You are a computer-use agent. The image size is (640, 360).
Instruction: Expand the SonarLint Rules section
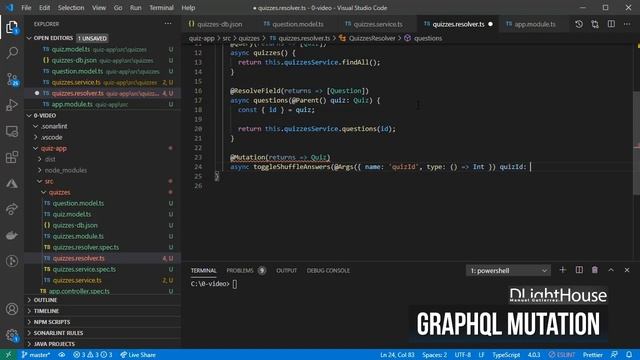pyautogui.click(x=102, y=333)
